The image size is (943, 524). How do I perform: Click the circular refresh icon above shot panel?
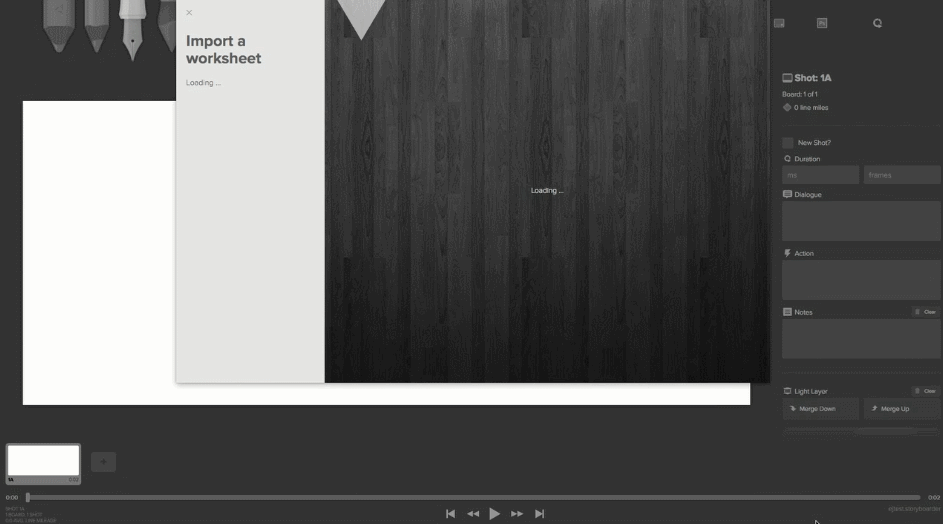coord(877,23)
